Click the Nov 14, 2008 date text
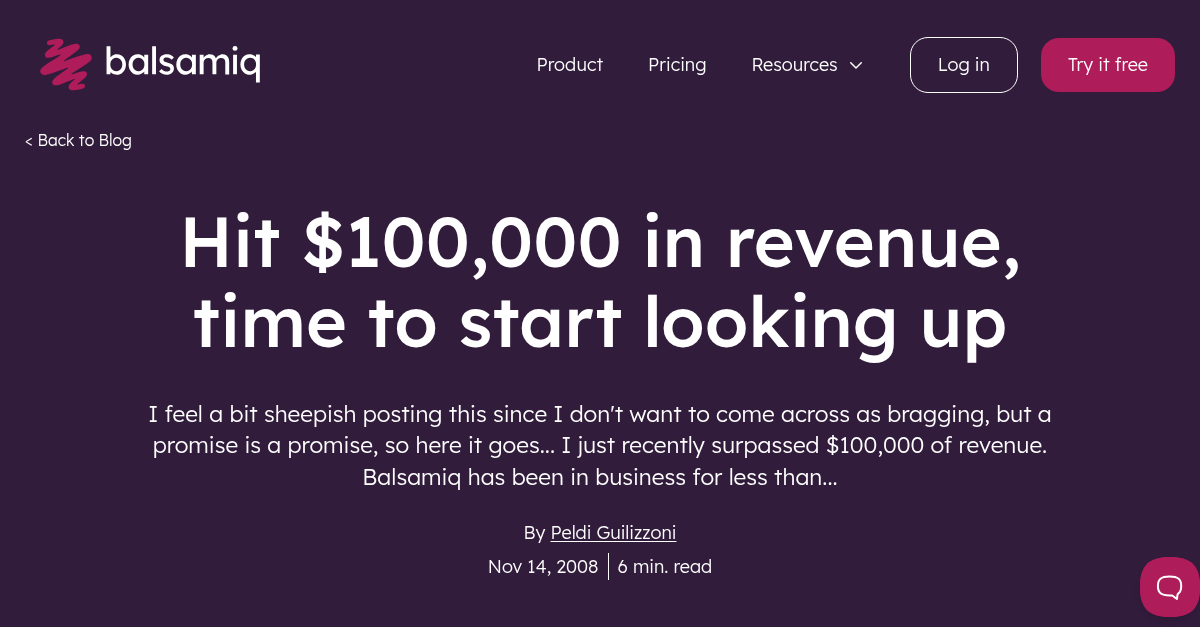 click(x=543, y=566)
